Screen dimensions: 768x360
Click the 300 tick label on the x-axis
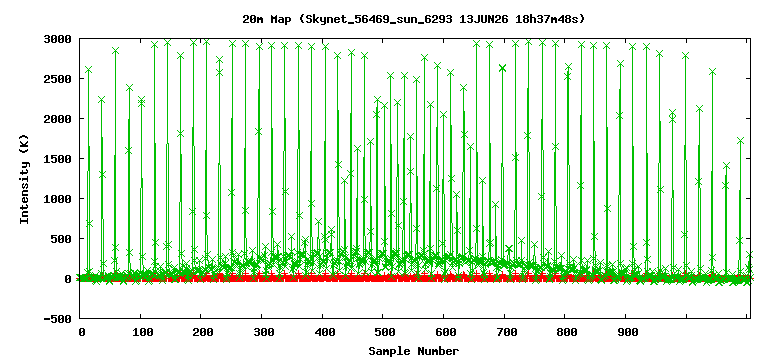[263, 332]
